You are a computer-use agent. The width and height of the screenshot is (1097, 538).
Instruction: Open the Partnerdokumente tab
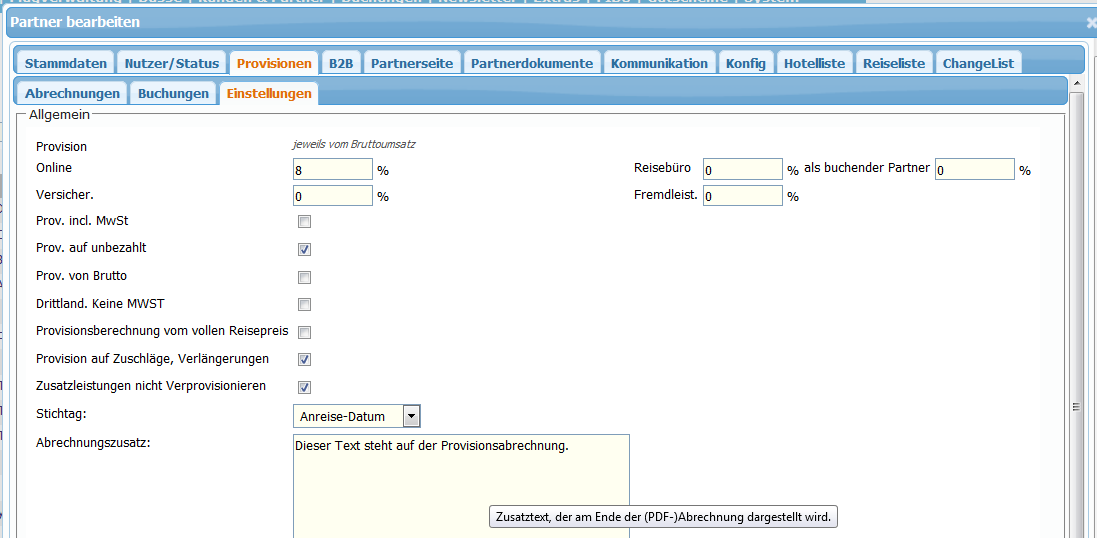point(531,63)
